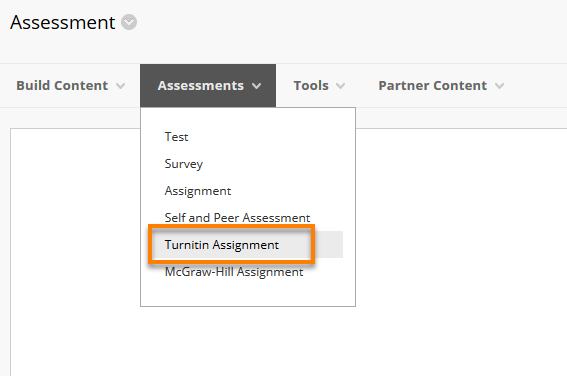Expand the Partner Content dropdown arrow
This screenshot has height=376, width=567.
499,86
